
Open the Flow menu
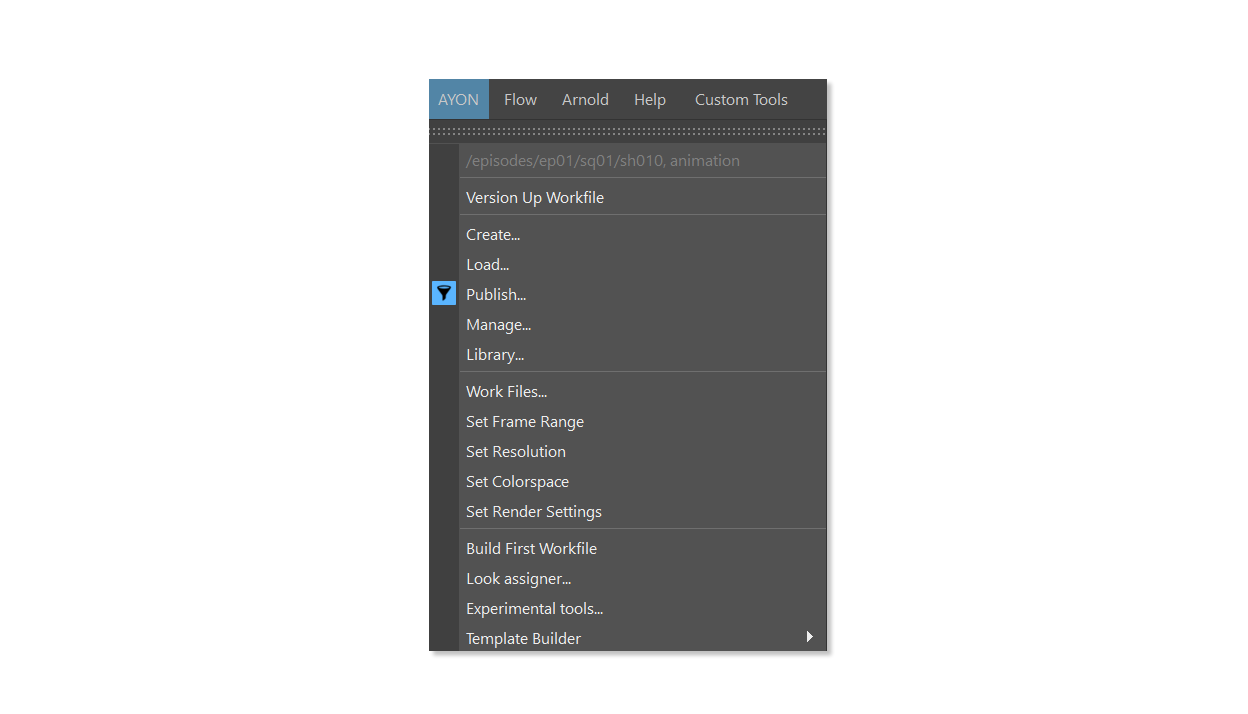click(x=520, y=99)
